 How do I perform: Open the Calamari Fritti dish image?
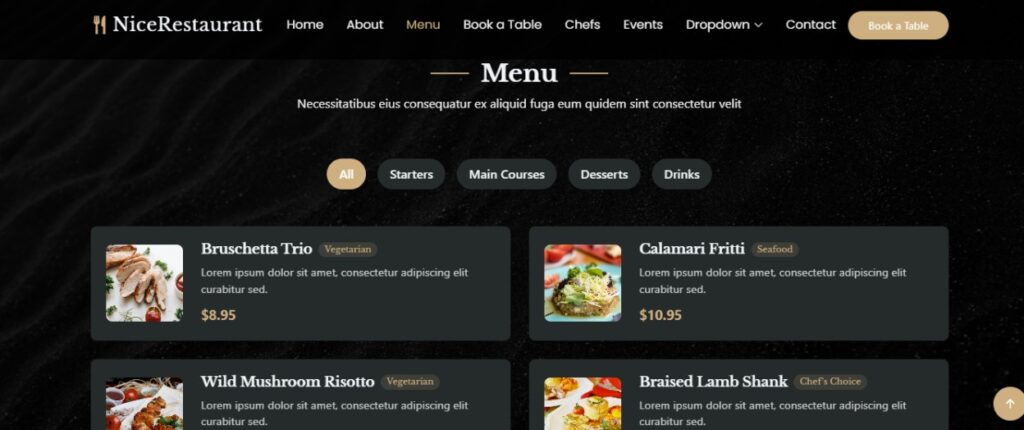tap(583, 283)
